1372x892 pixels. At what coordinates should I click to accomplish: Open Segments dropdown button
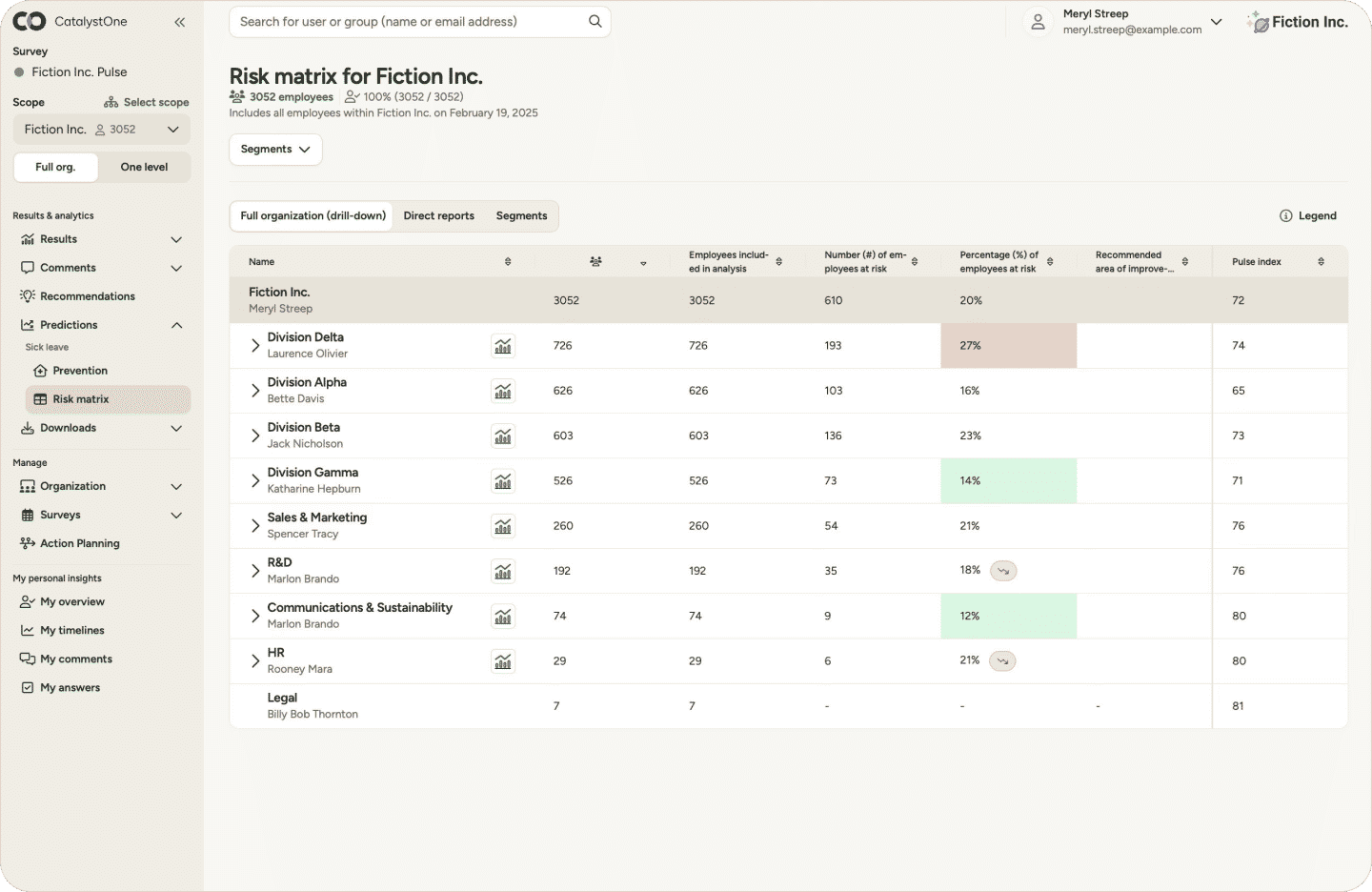(275, 150)
